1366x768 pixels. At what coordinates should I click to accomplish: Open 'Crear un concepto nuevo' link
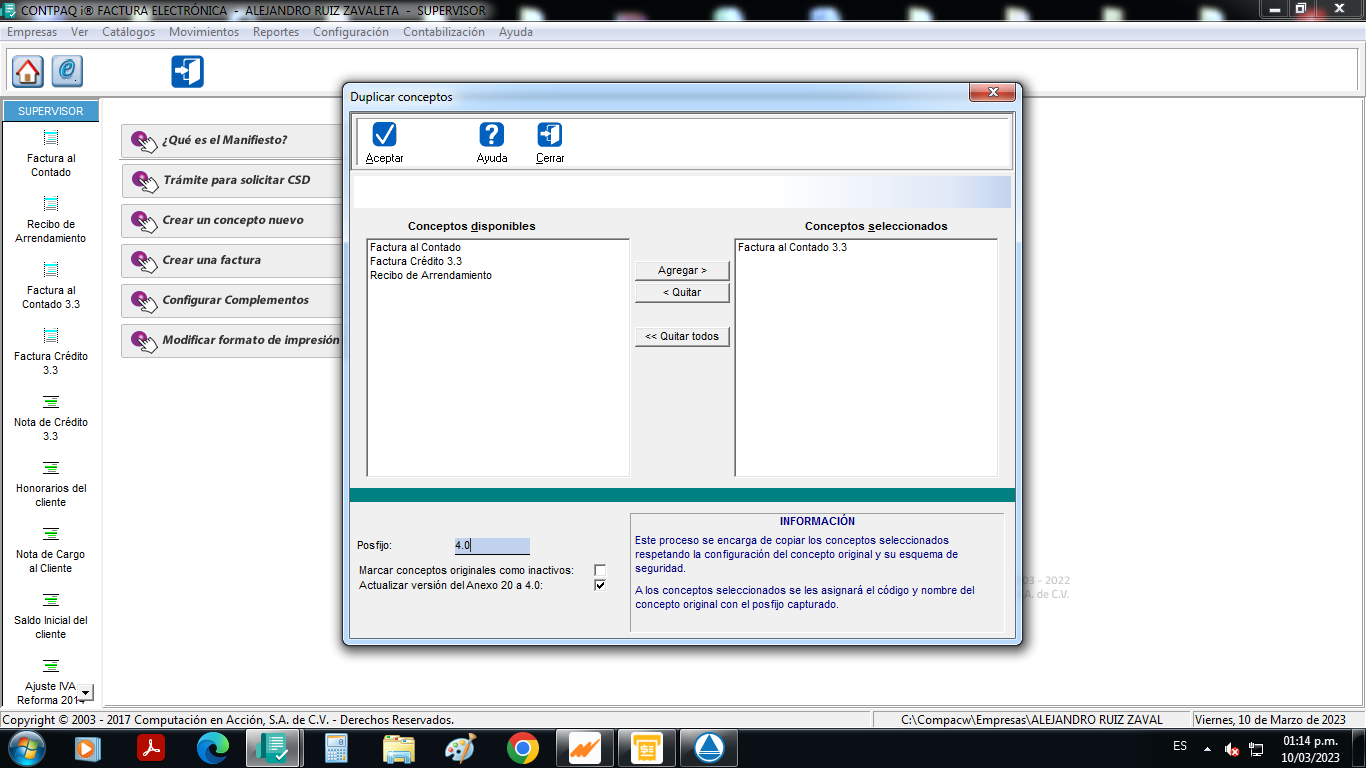(x=233, y=220)
